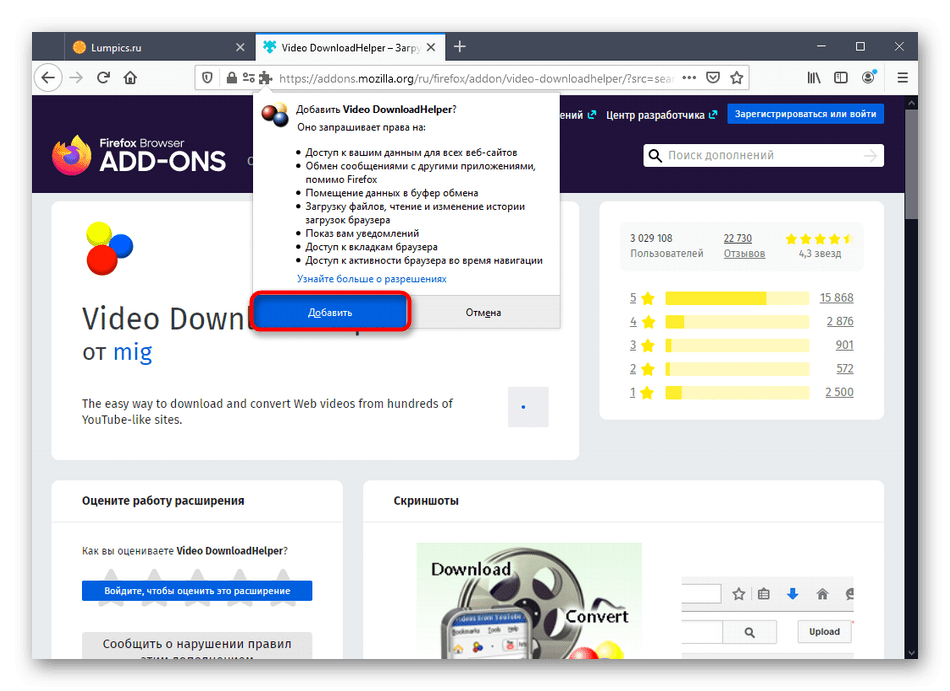Filter reviews by 1 star
This screenshot has width=950, height=691.
pos(642,392)
